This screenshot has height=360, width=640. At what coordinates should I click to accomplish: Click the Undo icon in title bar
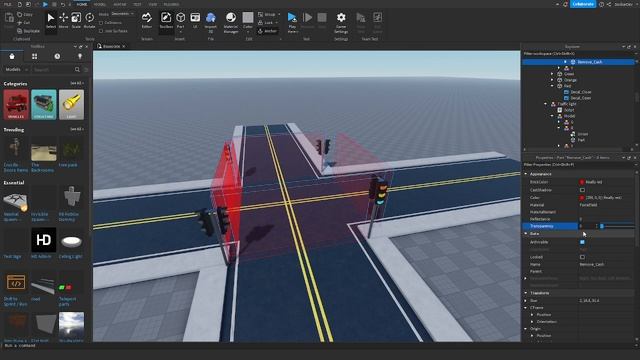(62, 4)
